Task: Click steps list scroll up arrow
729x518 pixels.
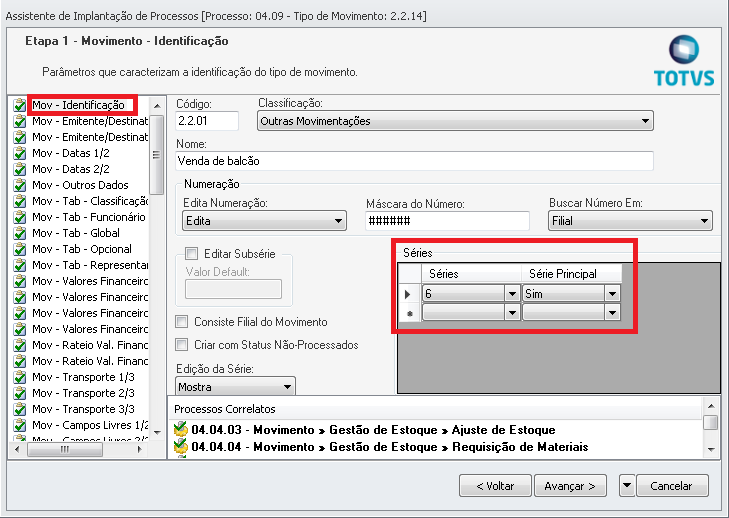Action: click(x=157, y=106)
